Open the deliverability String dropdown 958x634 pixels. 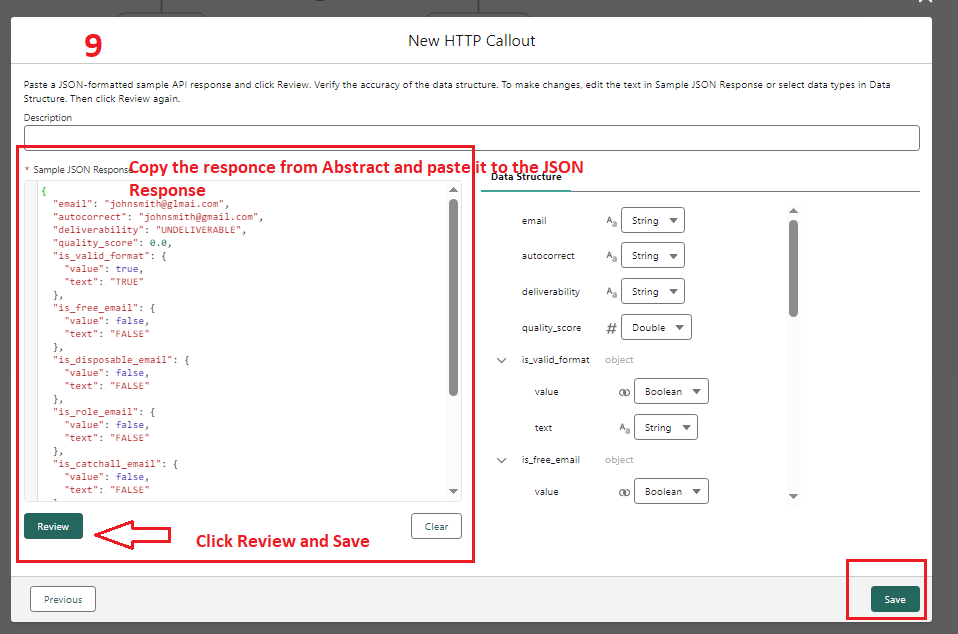click(x=652, y=292)
